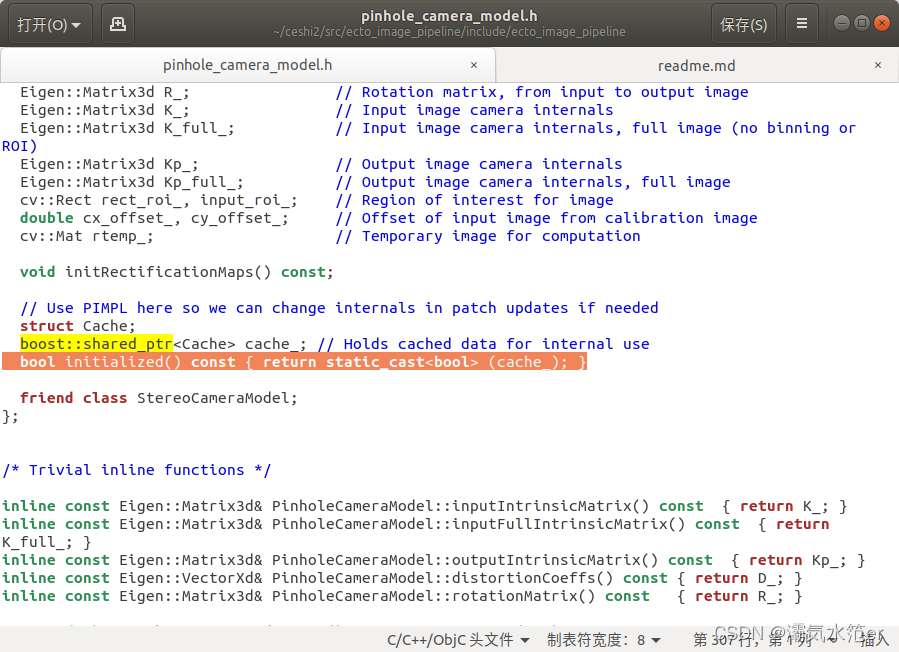The image size is (899, 652).
Task: Click 'cv::Mat rtemp_;' declaration
Action: [87, 236]
